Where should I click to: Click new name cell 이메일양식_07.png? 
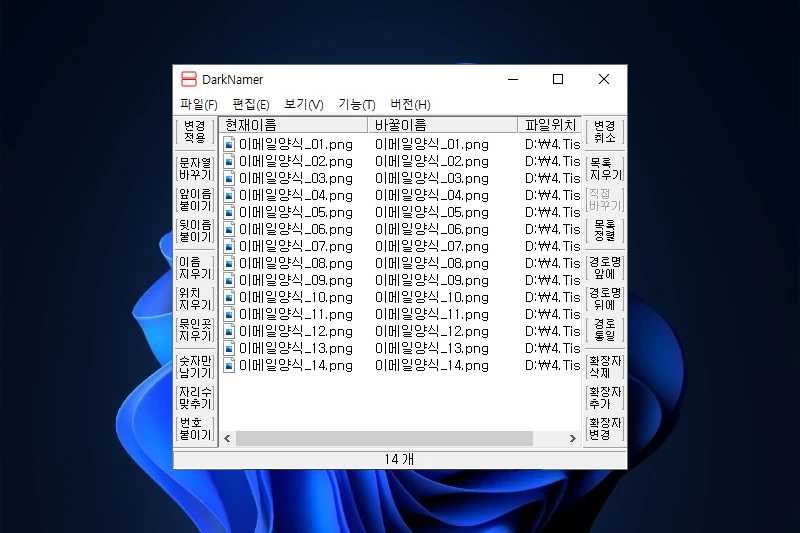tap(432, 246)
